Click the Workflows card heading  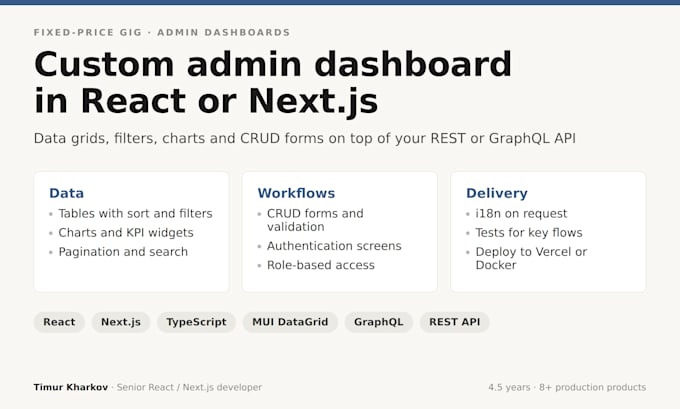(x=296, y=193)
